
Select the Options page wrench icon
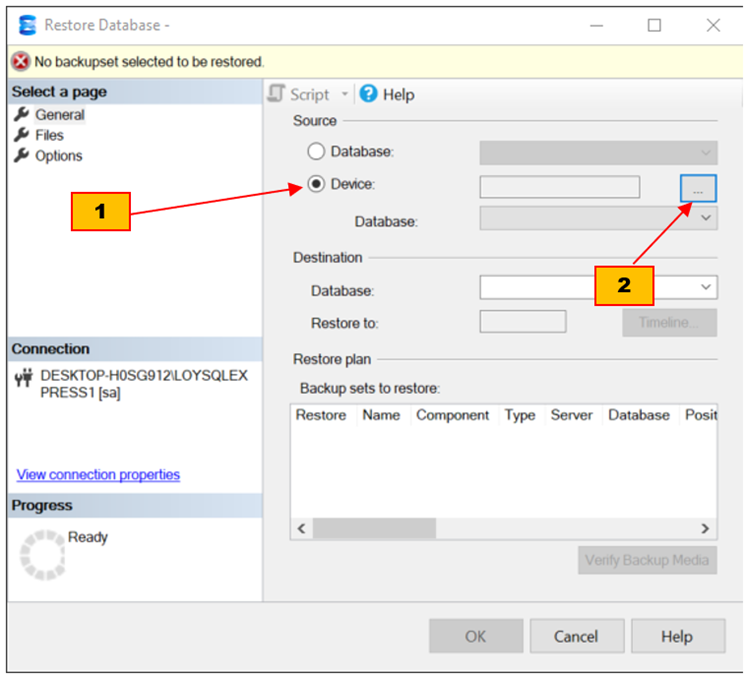pos(21,156)
